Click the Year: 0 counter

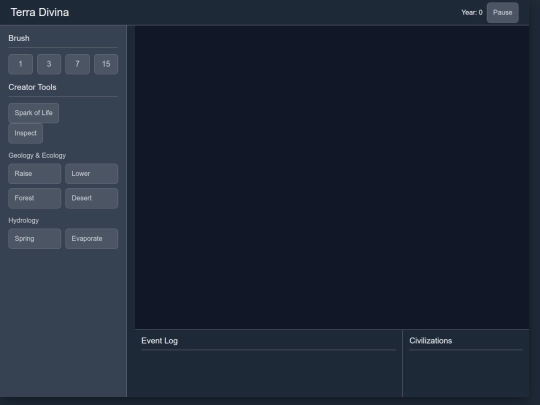472,13
